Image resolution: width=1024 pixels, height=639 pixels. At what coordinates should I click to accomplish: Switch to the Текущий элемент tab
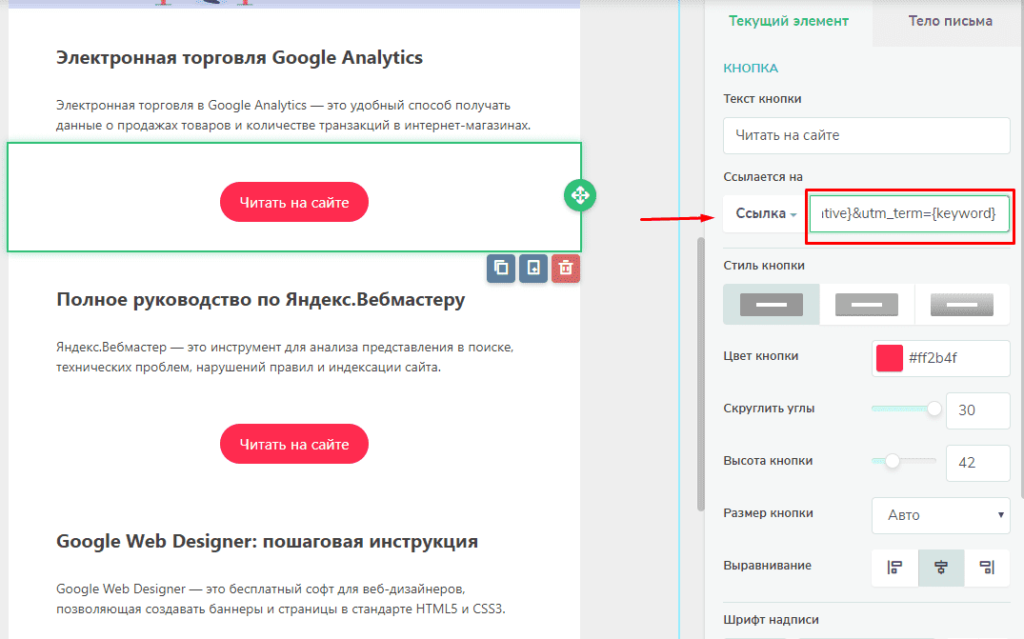[789, 21]
